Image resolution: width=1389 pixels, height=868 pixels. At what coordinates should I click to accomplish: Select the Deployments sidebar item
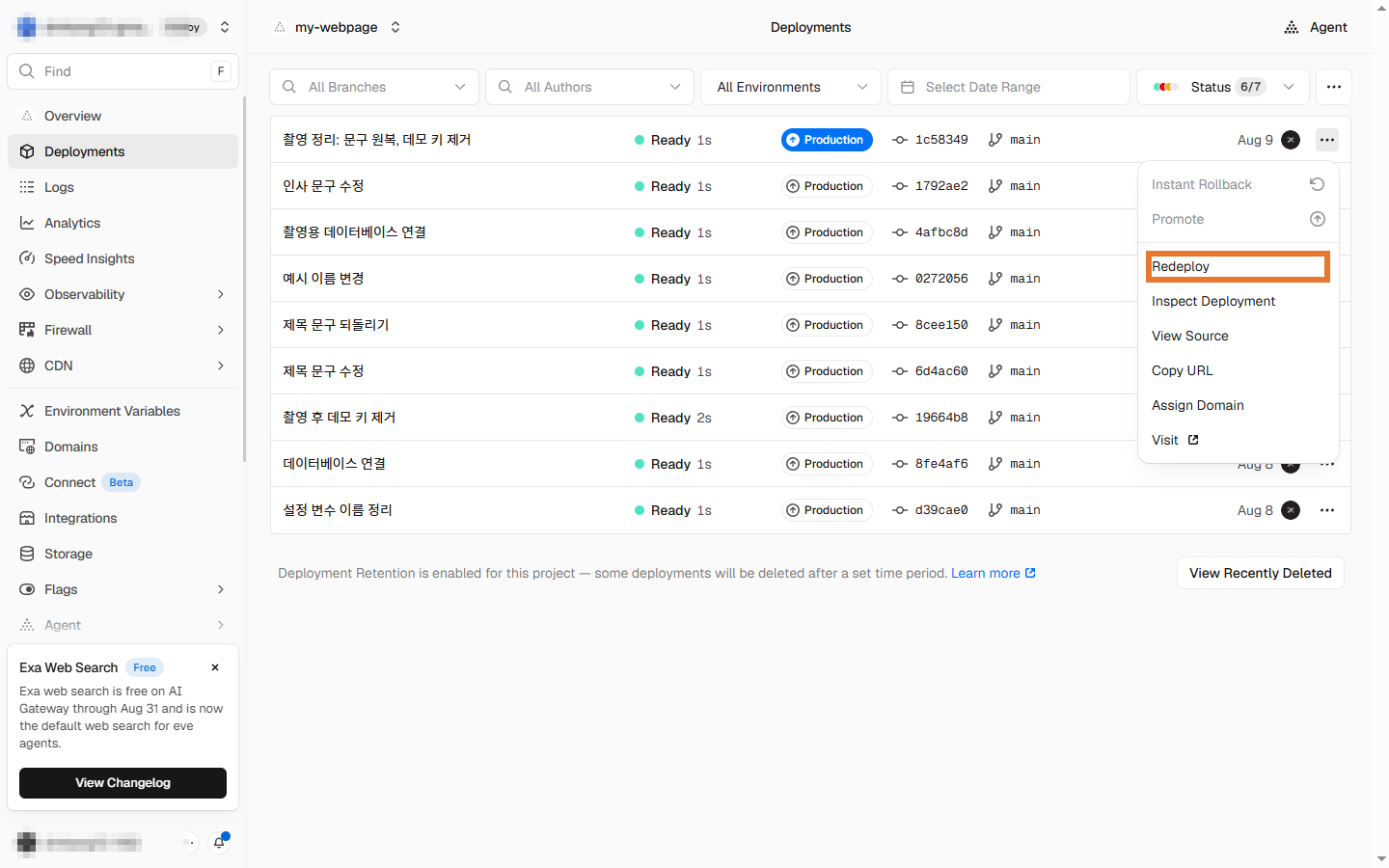(x=123, y=151)
